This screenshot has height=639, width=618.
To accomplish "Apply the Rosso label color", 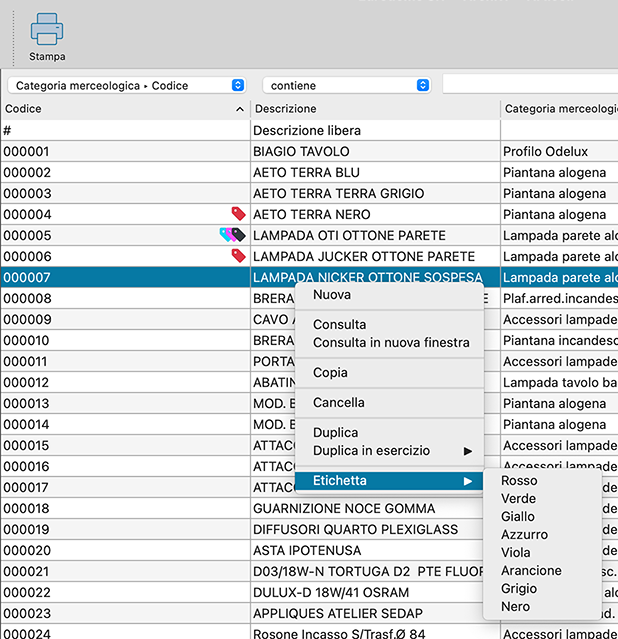I will pos(519,481).
